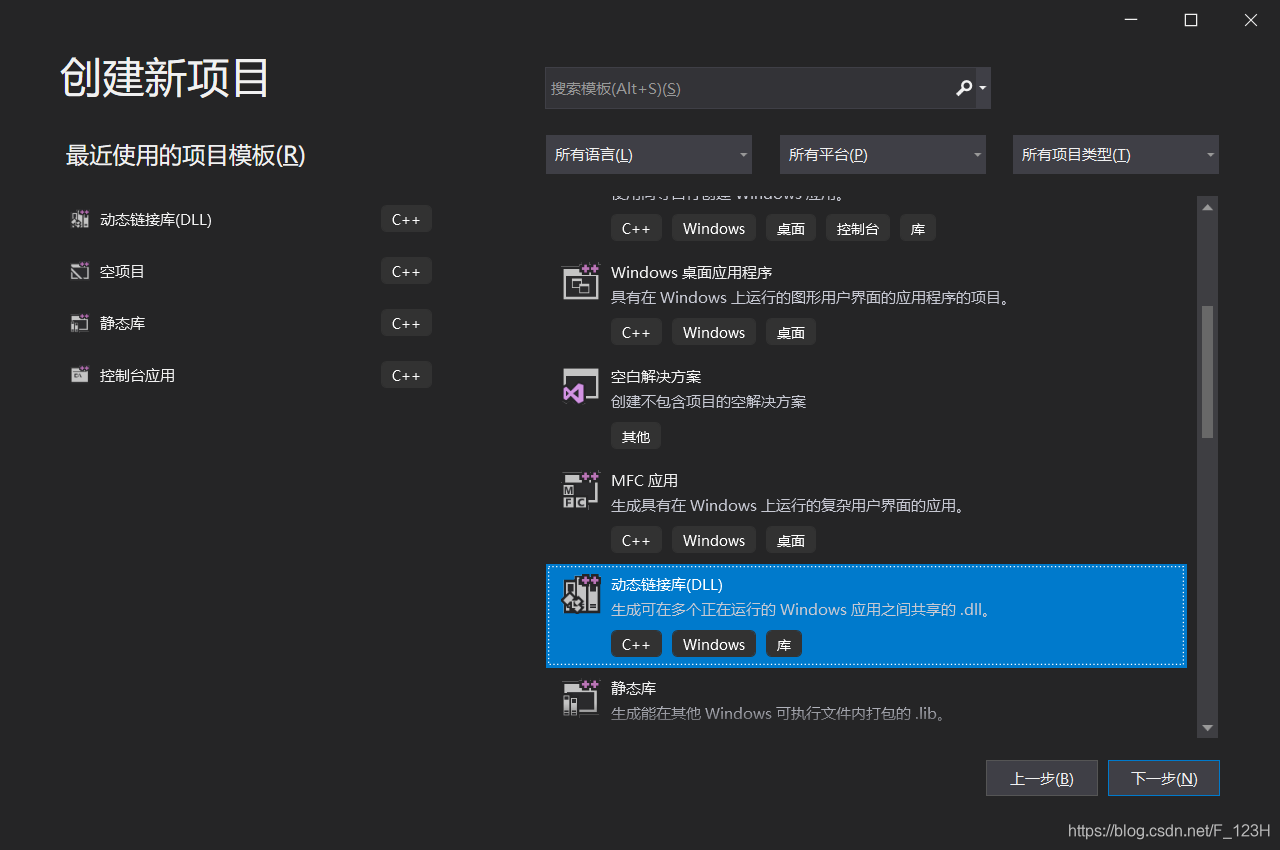Close the create project dialog
The width and height of the screenshot is (1280, 850).
(1251, 20)
